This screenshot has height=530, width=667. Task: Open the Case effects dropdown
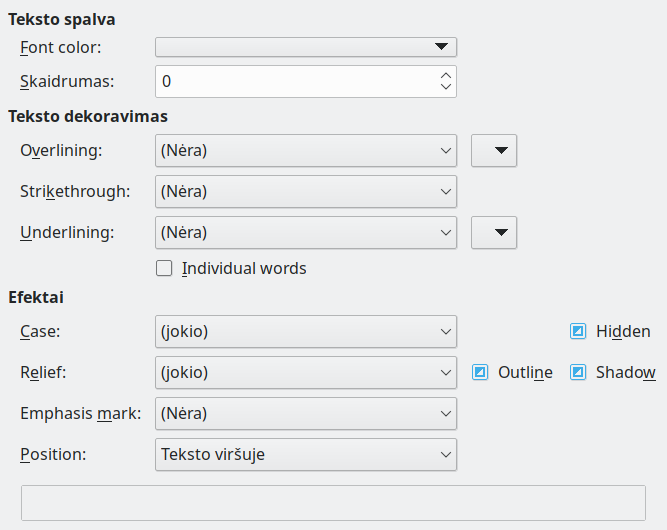(306, 331)
